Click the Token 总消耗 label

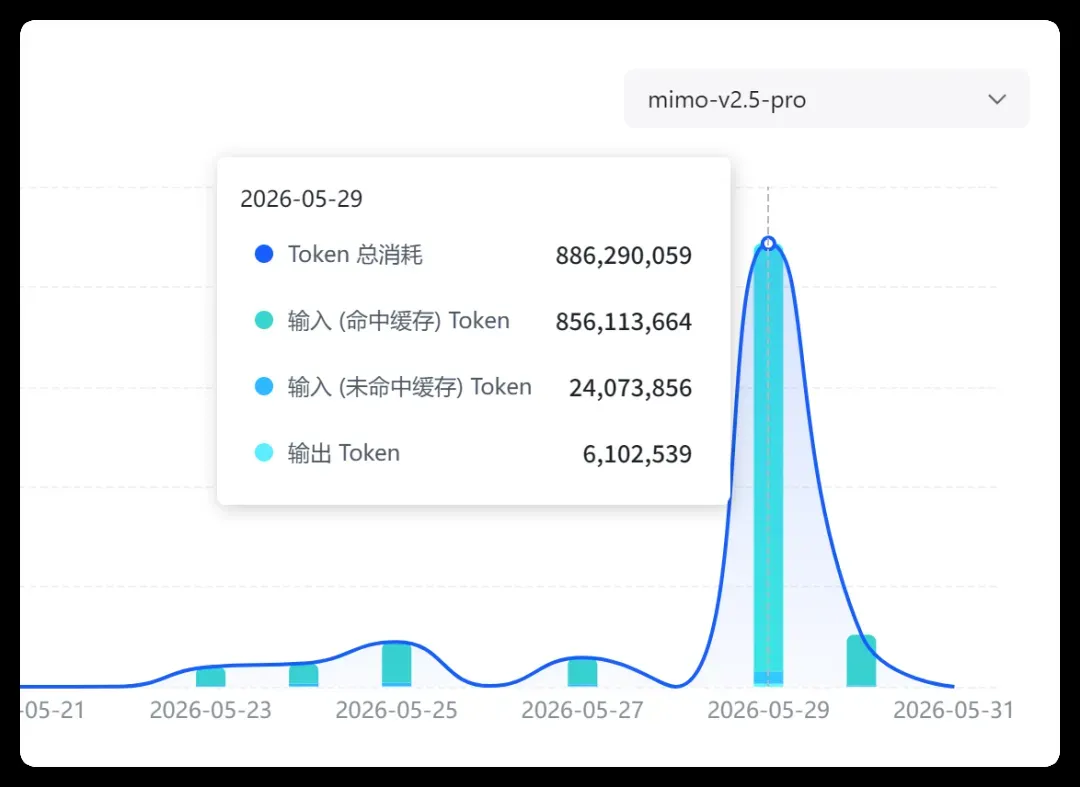point(355,255)
